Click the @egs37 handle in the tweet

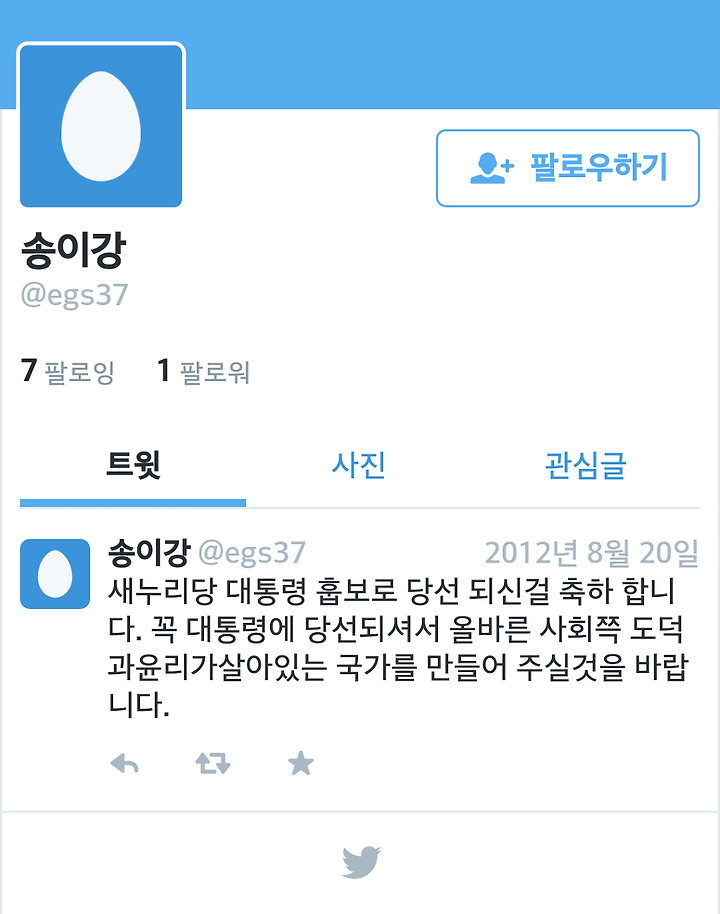[x=252, y=553]
